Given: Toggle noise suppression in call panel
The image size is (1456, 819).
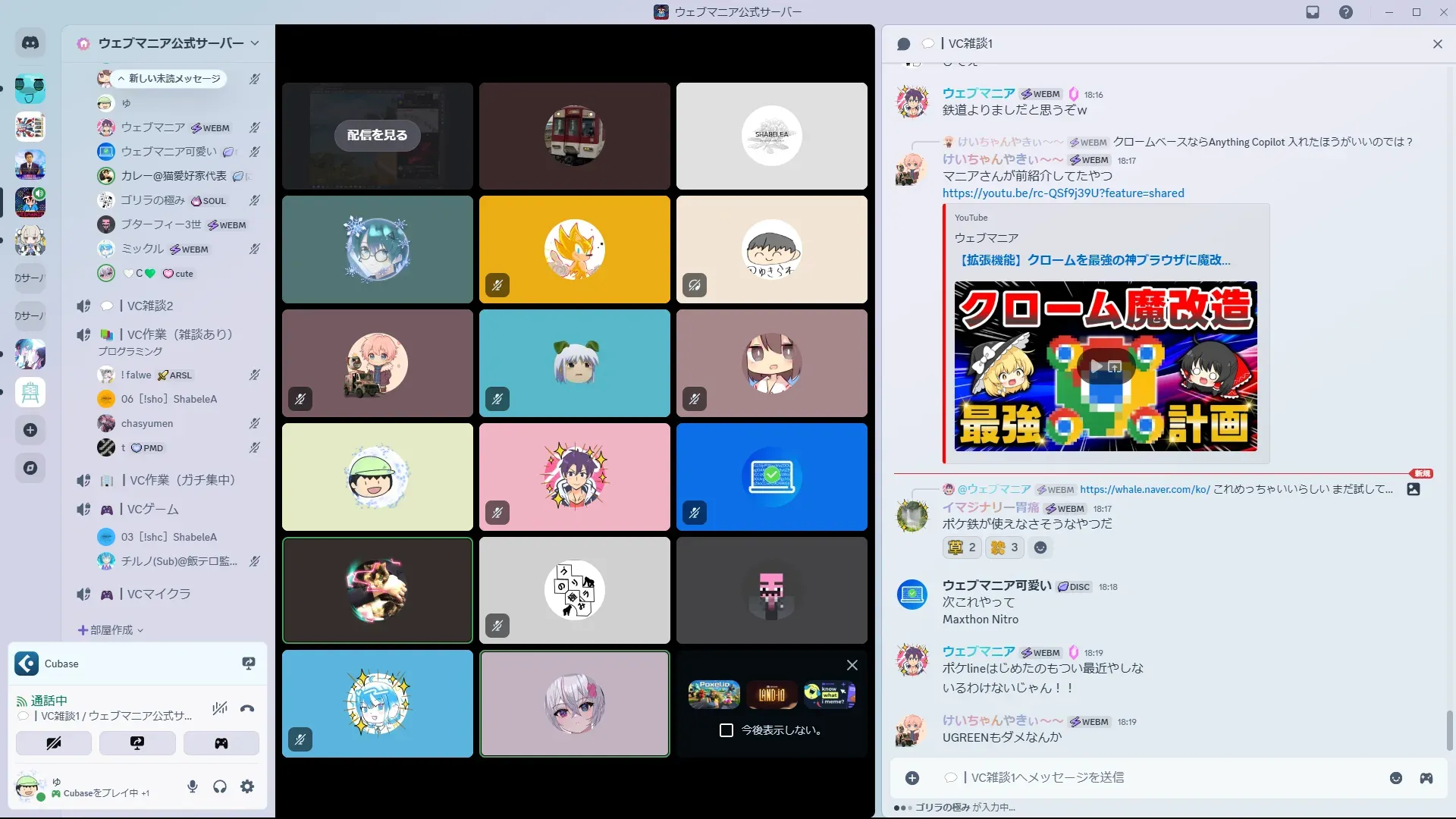Looking at the screenshot, I should pyautogui.click(x=220, y=709).
